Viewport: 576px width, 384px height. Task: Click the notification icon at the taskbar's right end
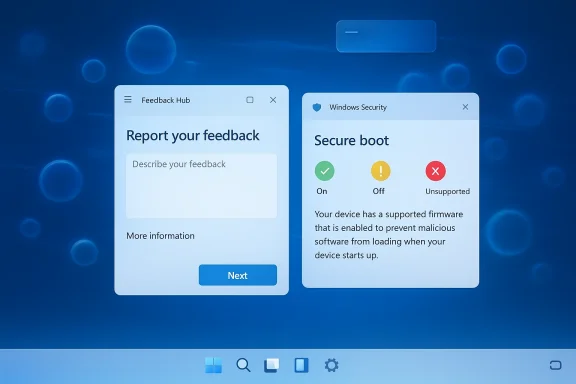click(555, 365)
